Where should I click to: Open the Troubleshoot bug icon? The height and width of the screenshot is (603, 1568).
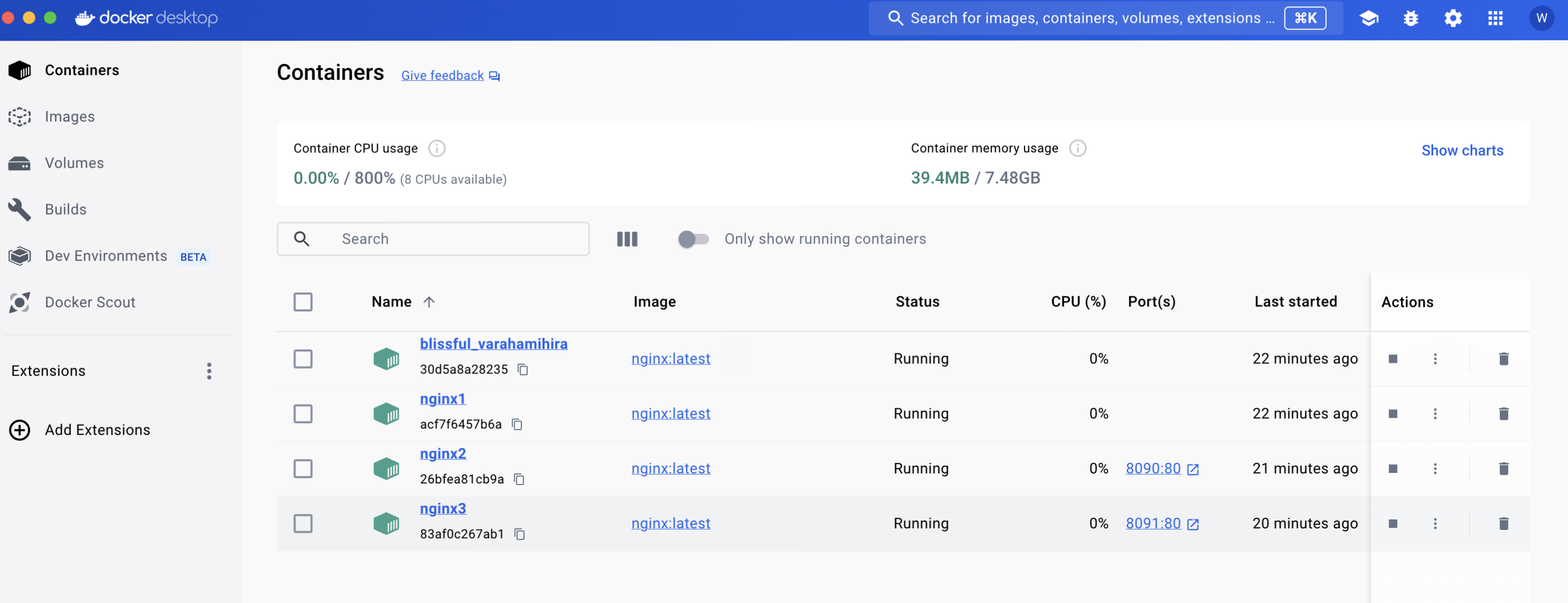point(1410,19)
